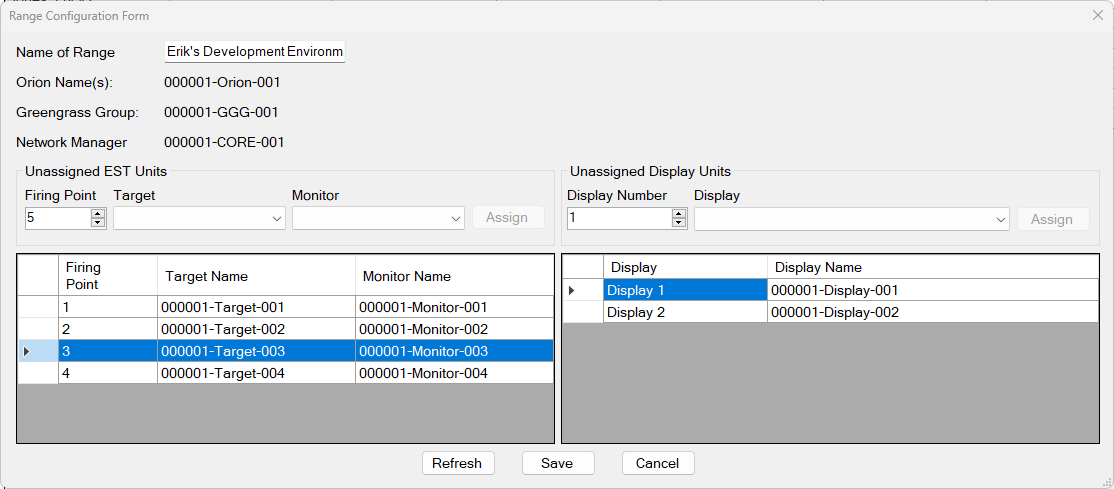Save the range configuration
Screen dimensions: 1114x489
point(557,463)
